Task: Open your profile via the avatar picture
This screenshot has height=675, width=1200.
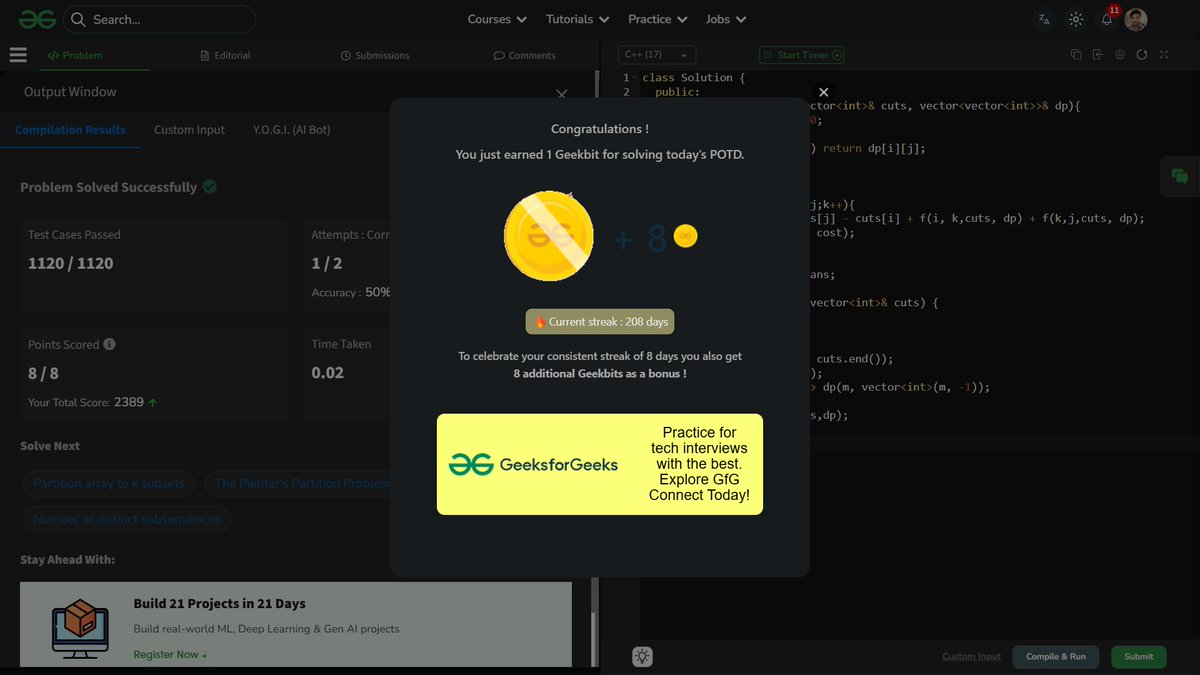Action: 1135,18
